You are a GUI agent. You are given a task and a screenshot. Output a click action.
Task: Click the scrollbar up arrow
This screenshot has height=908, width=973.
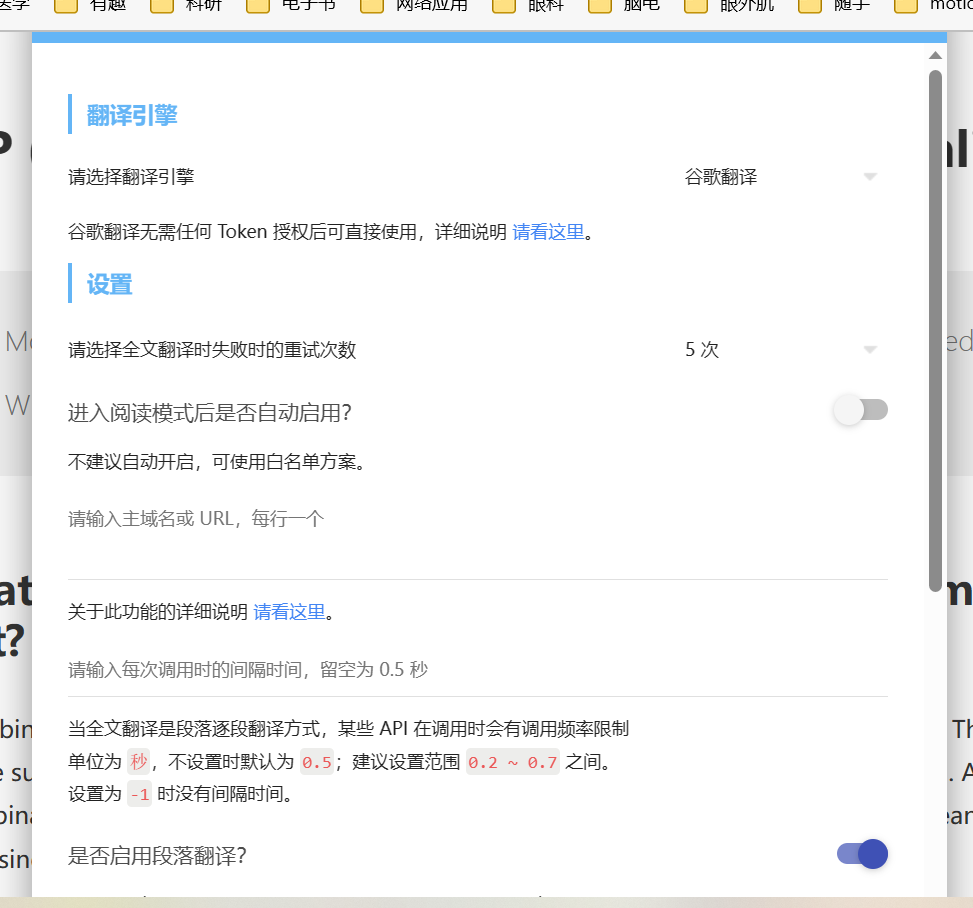click(934, 53)
